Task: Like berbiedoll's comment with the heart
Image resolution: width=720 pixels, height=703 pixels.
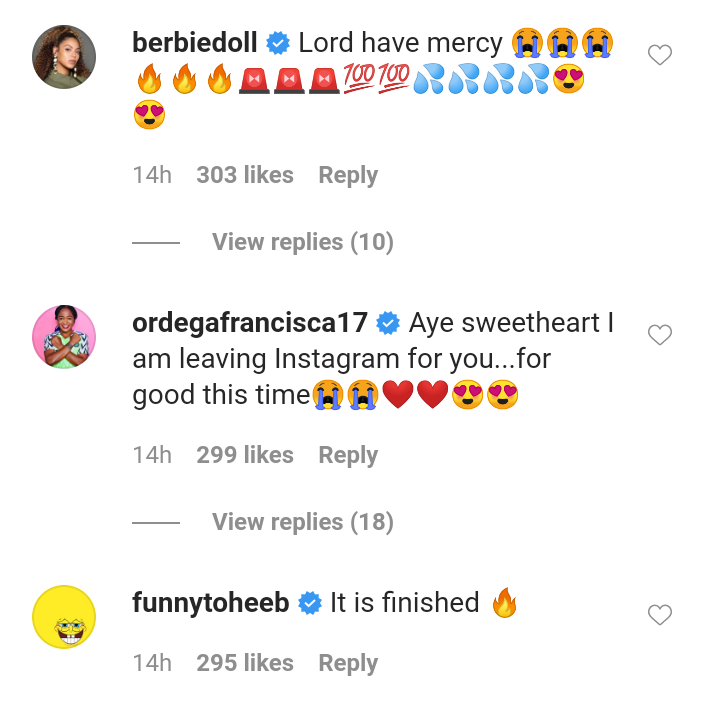Action: [x=660, y=56]
